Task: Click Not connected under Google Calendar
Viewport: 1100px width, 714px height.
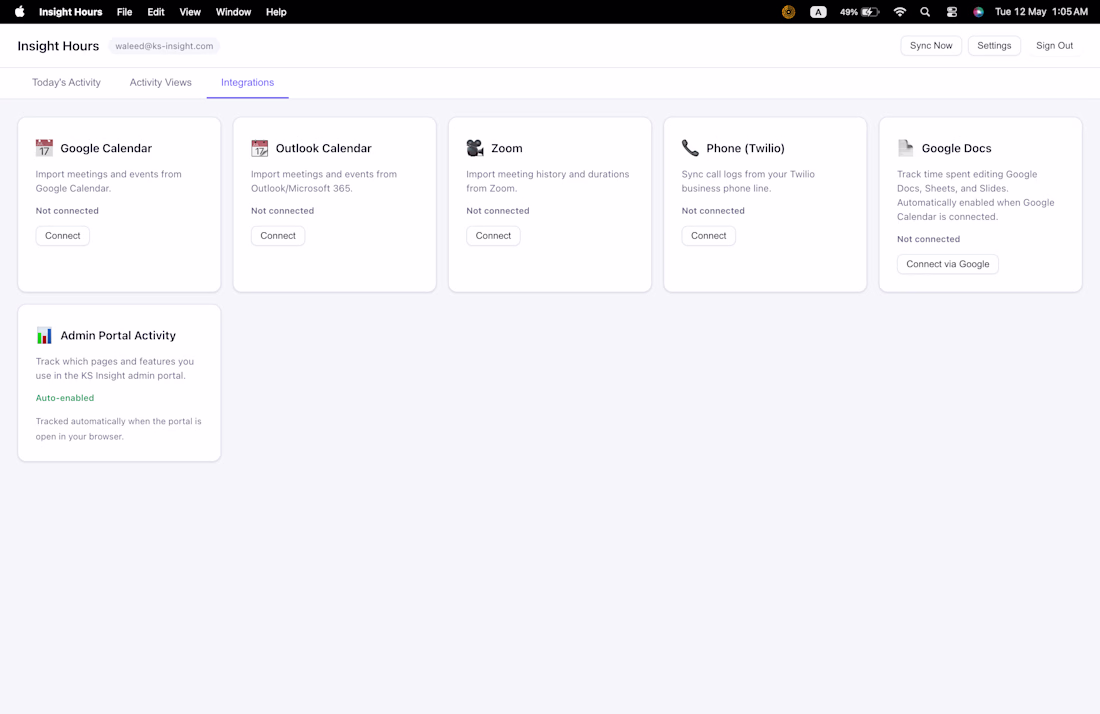Action: pos(67,210)
